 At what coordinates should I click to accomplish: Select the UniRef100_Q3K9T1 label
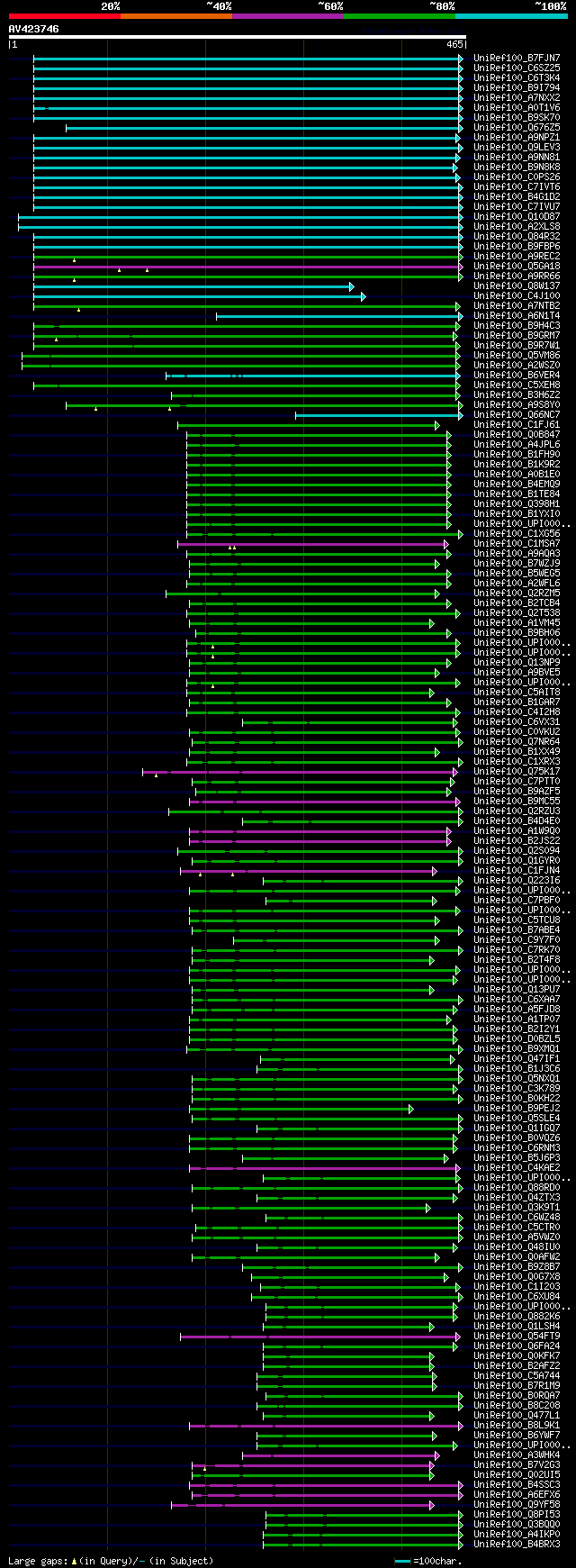[x=517, y=1207]
